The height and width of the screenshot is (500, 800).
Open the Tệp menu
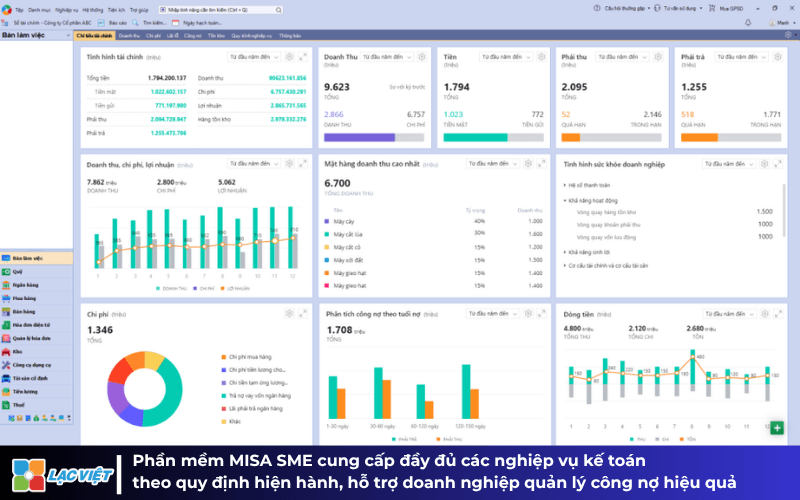point(19,10)
